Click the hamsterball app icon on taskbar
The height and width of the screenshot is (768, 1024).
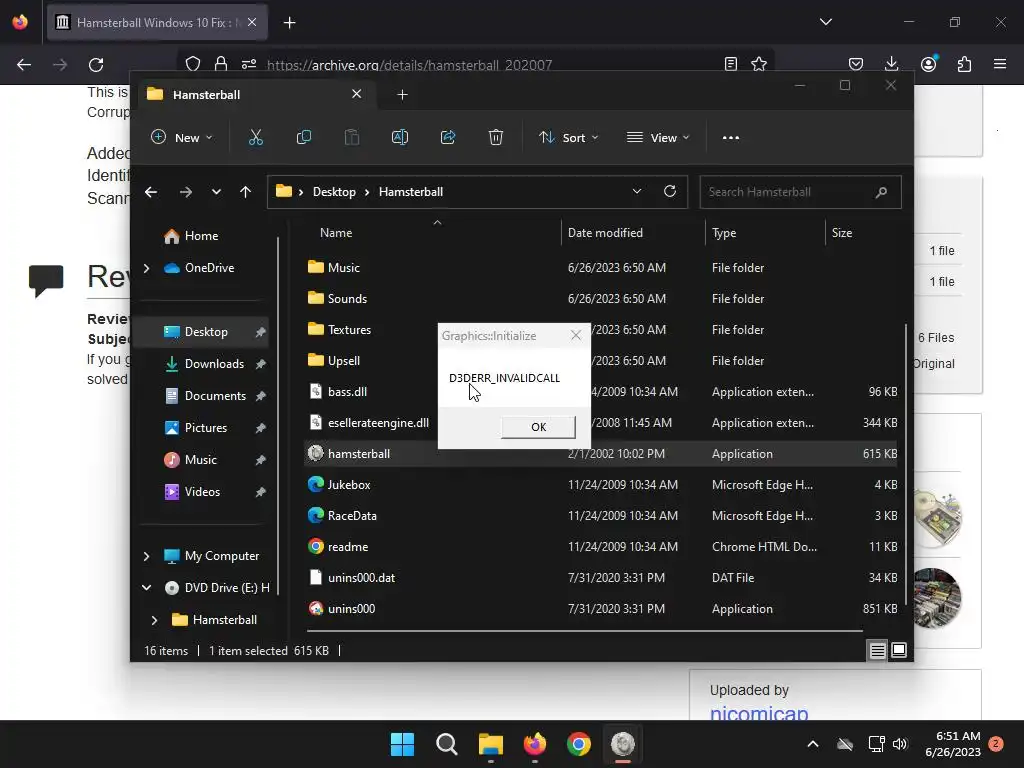(622, 744)
